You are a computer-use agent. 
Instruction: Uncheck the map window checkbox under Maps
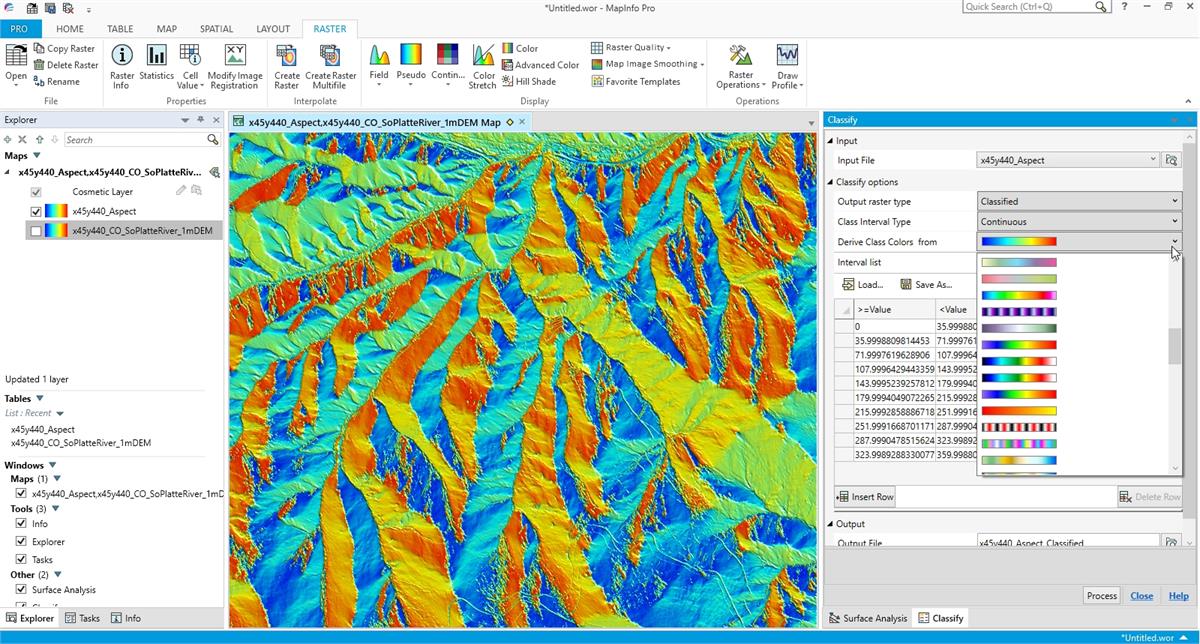point(21,494)
